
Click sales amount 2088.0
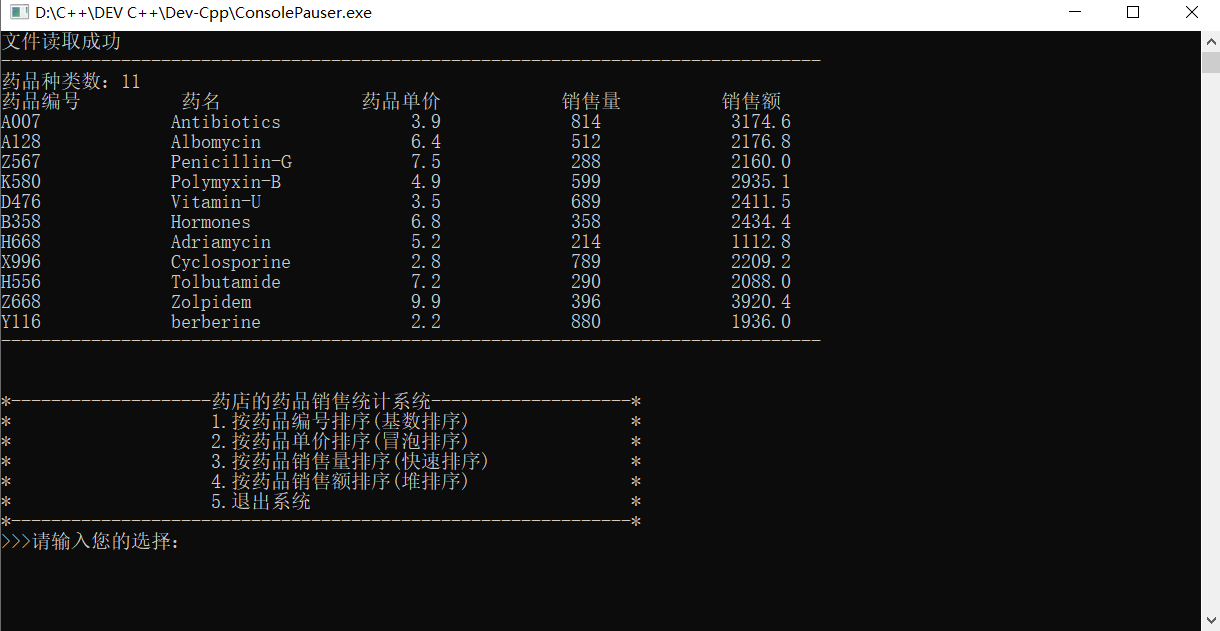tap(761, 282)
